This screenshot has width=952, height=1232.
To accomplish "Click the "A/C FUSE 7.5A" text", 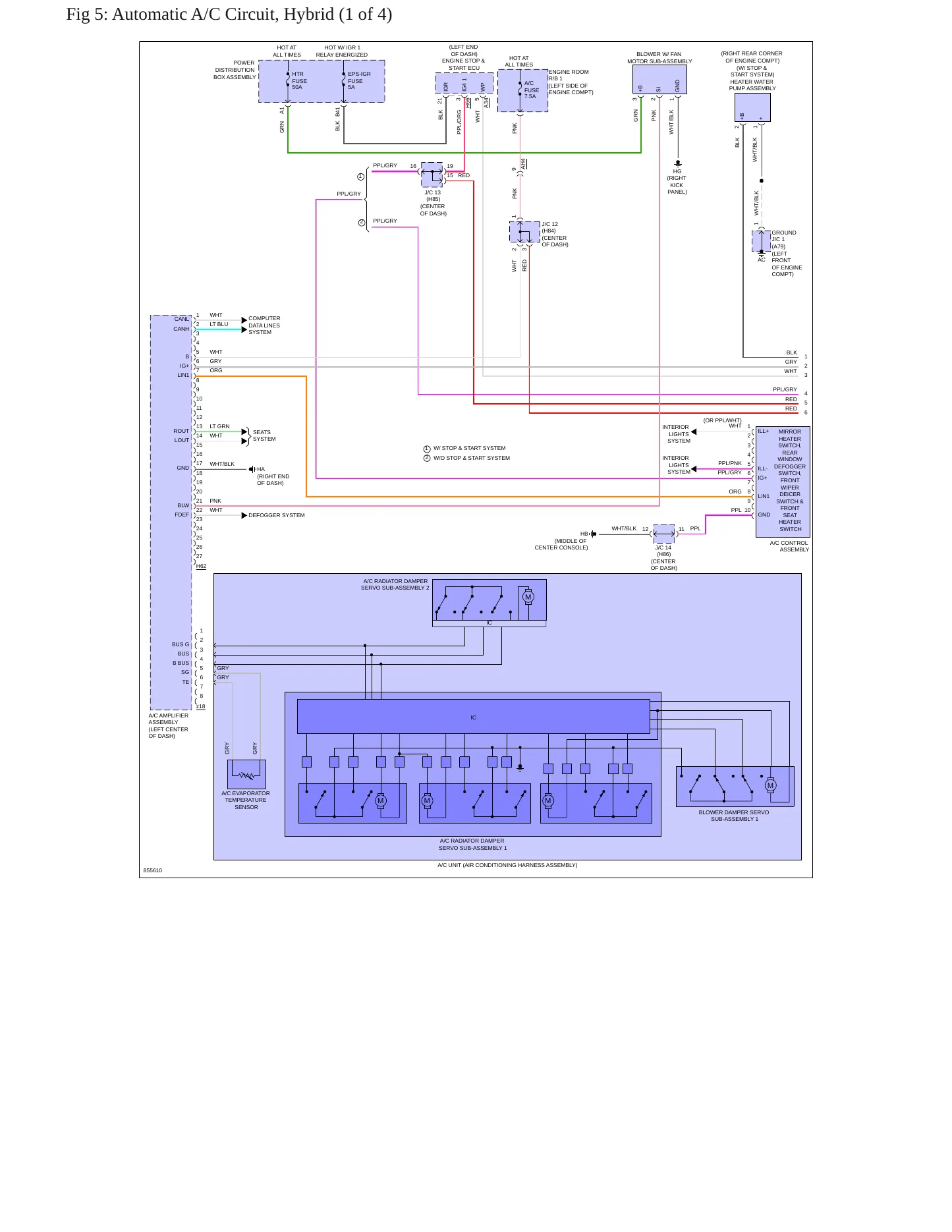I will point(531,90).
